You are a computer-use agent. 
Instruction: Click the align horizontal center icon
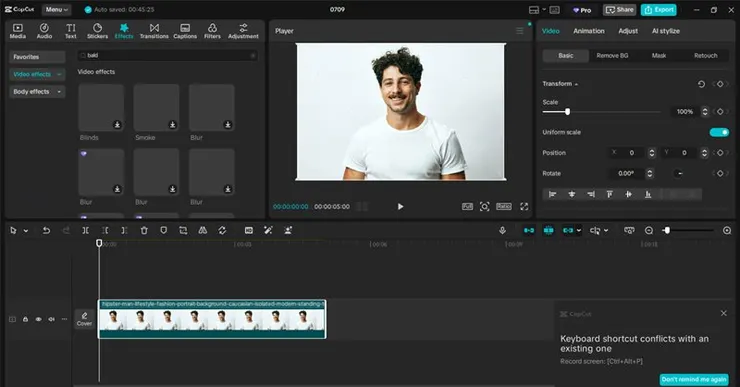(x=572, y=194)
